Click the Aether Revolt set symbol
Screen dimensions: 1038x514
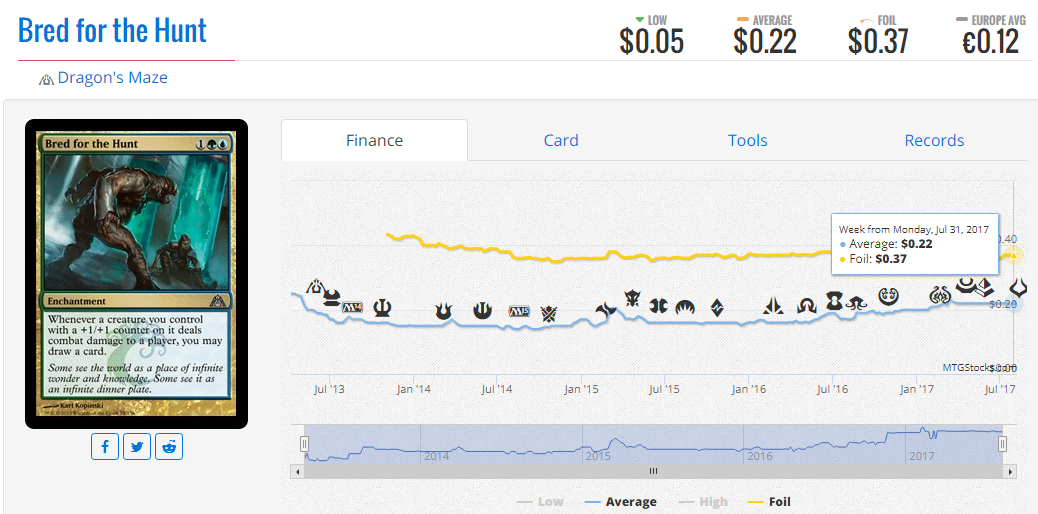point(940,295)
